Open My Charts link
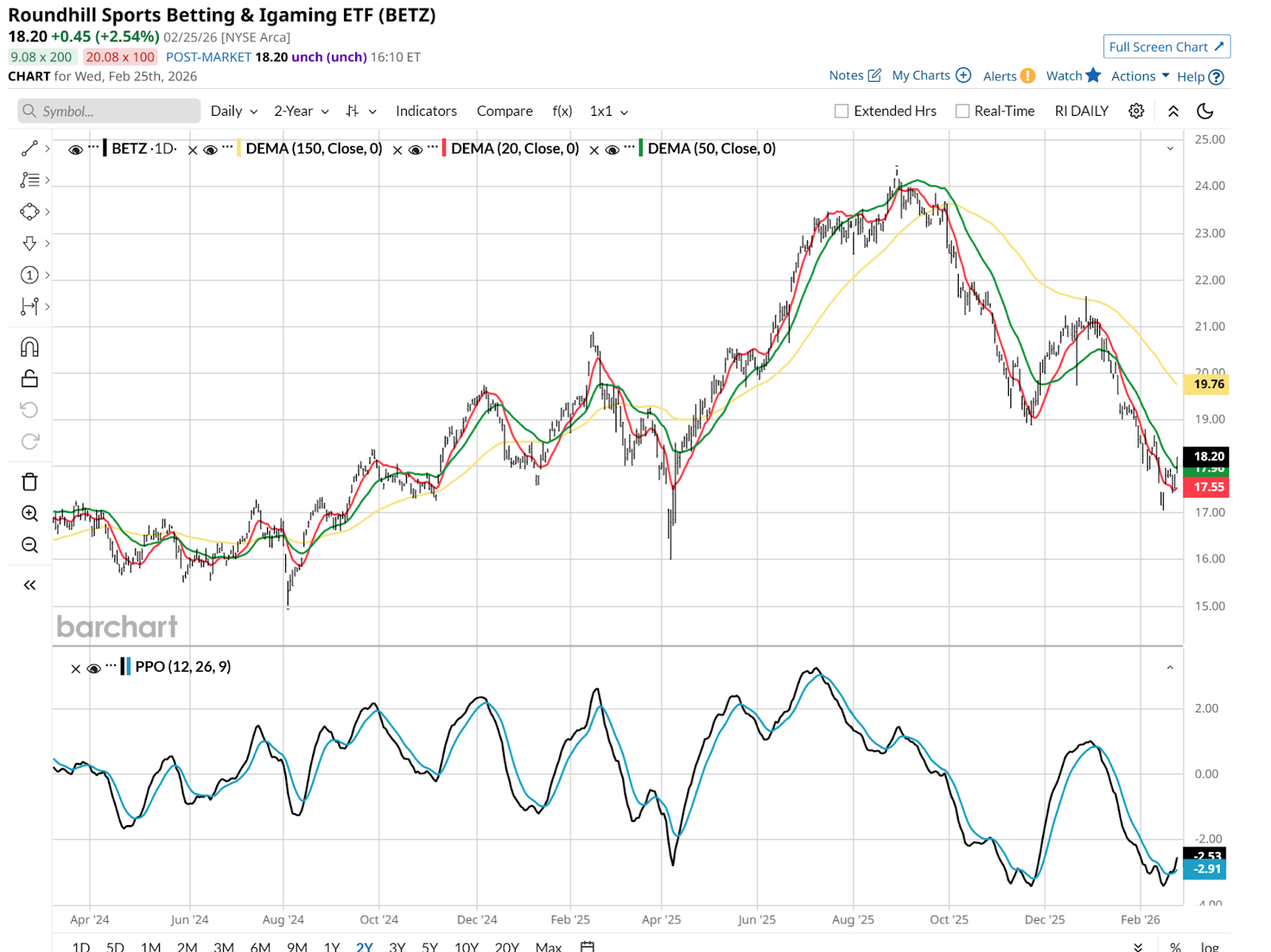Screen dimensions: 1271x952 click(x=931, y=75)
